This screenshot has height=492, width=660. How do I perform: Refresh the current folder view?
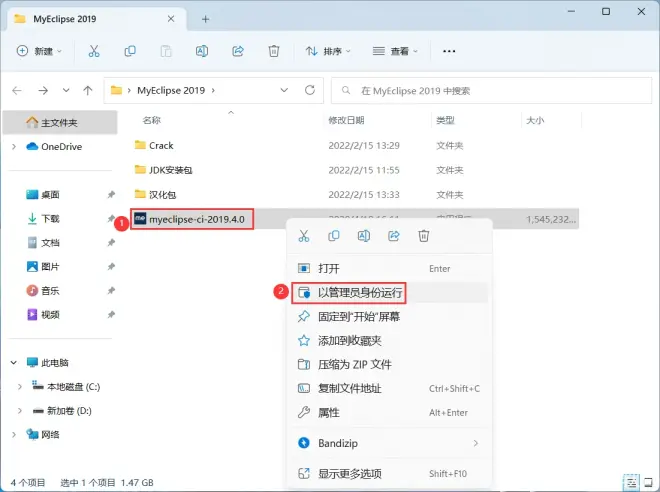(310, 90)
